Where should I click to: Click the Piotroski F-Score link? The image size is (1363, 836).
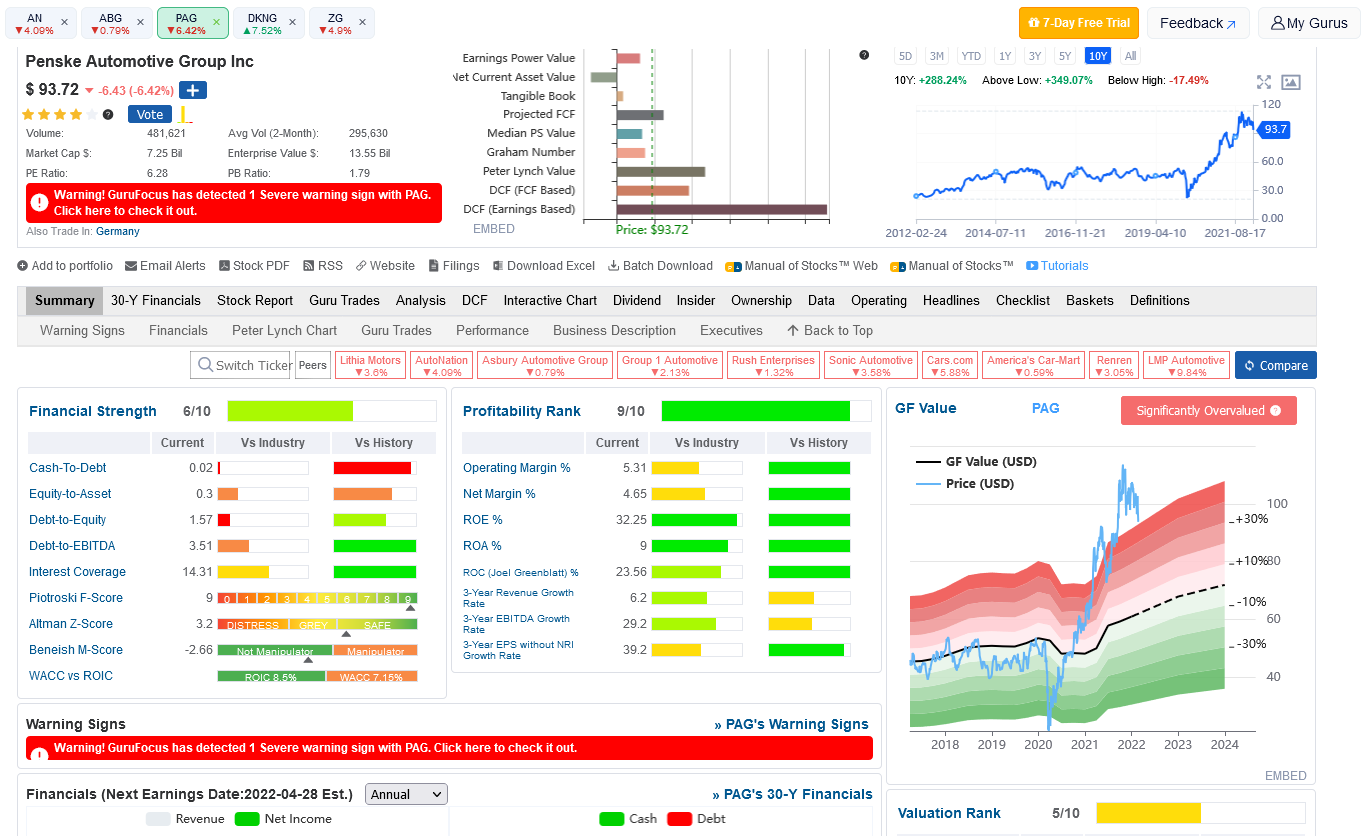76,598
